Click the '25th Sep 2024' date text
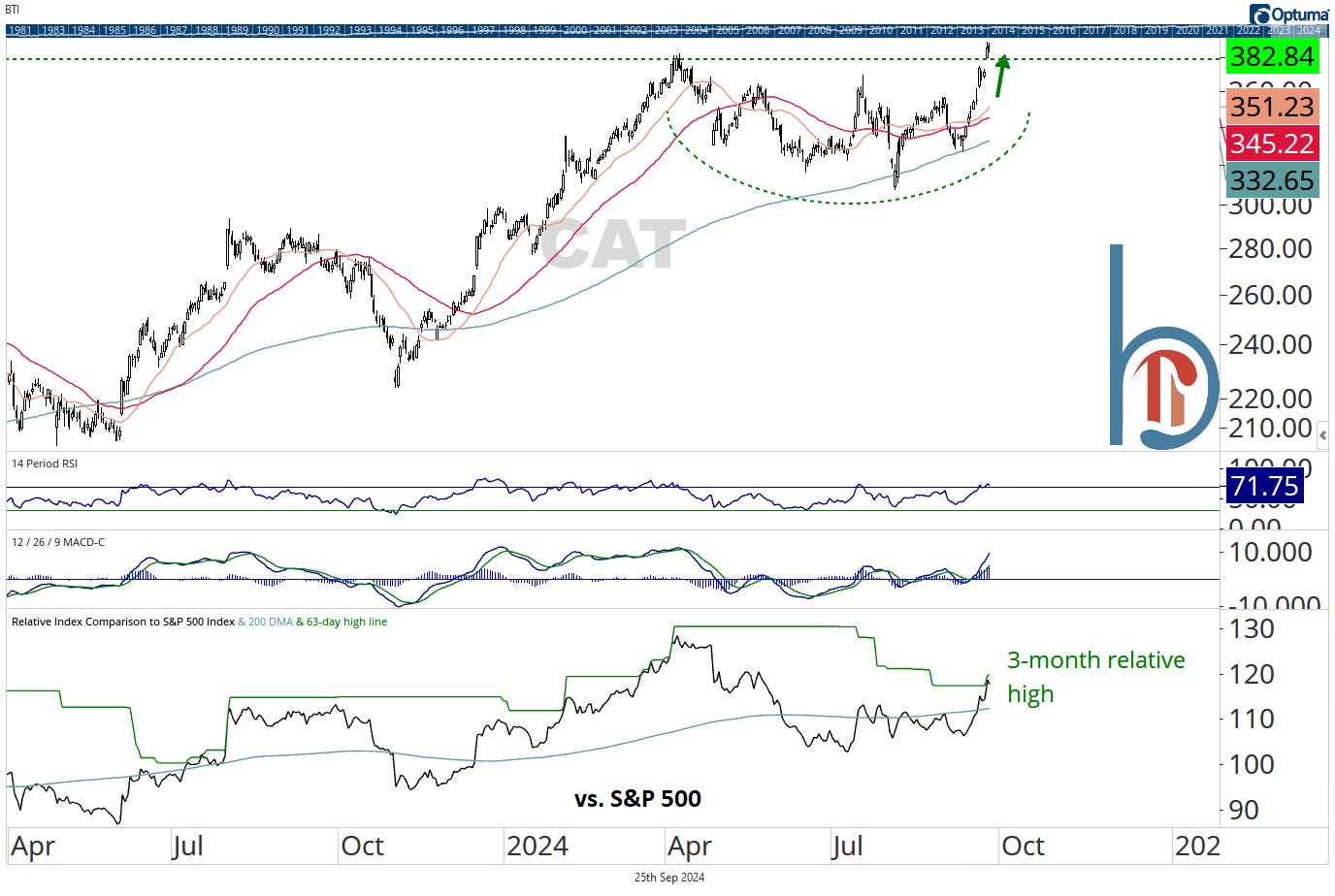The image size is (1335, 896). pos(669,878)
